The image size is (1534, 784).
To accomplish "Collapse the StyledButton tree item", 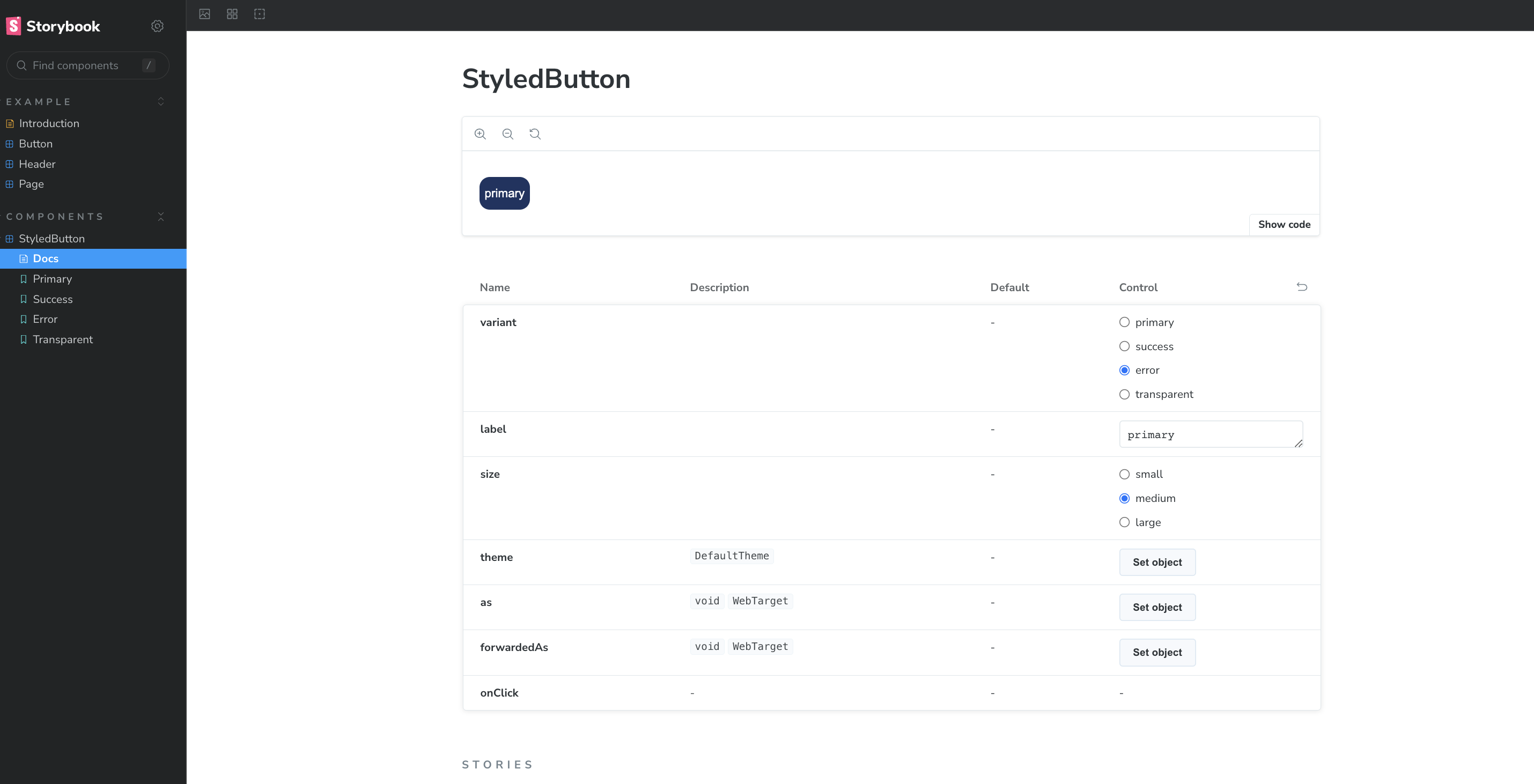I will click(x=51, y=239).
